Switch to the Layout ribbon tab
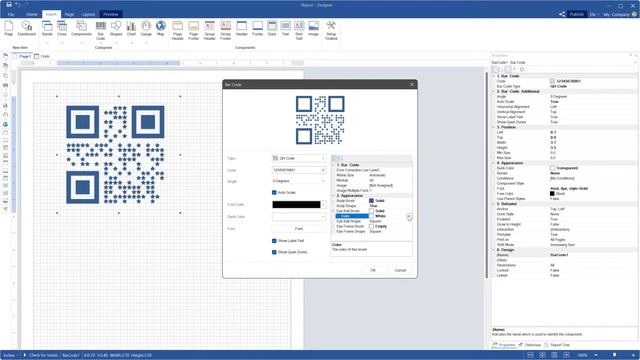The width and height of the screenshot is (640, 360). coord(88,14)
